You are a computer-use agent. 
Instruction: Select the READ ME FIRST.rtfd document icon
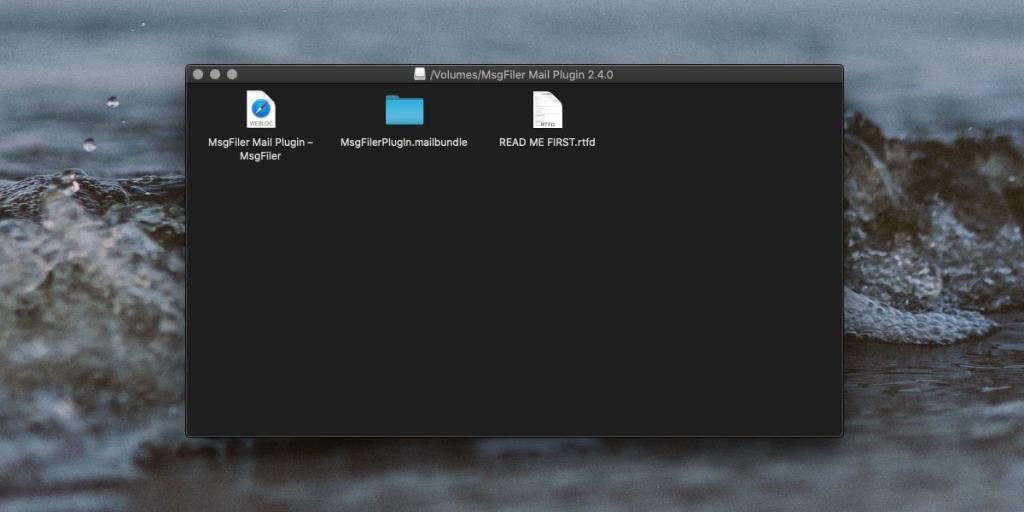pos(547,109)
